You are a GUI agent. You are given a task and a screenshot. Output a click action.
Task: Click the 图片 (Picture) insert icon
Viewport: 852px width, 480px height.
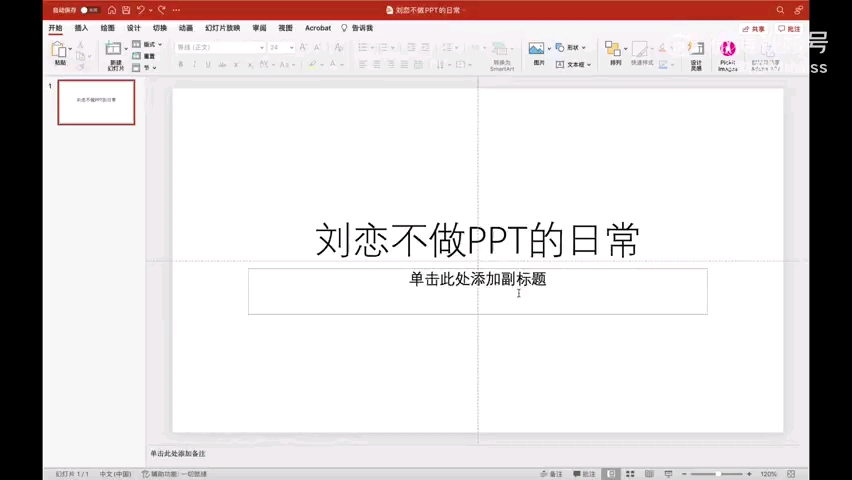point(537,50)
